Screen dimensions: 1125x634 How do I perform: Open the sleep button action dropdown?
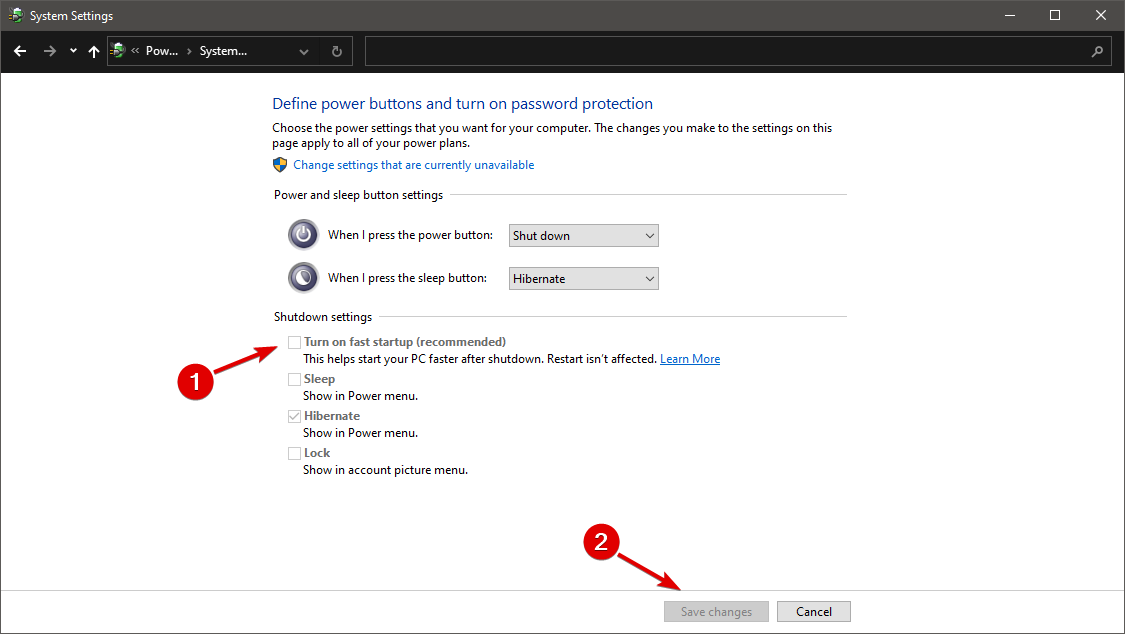point(583,278)
